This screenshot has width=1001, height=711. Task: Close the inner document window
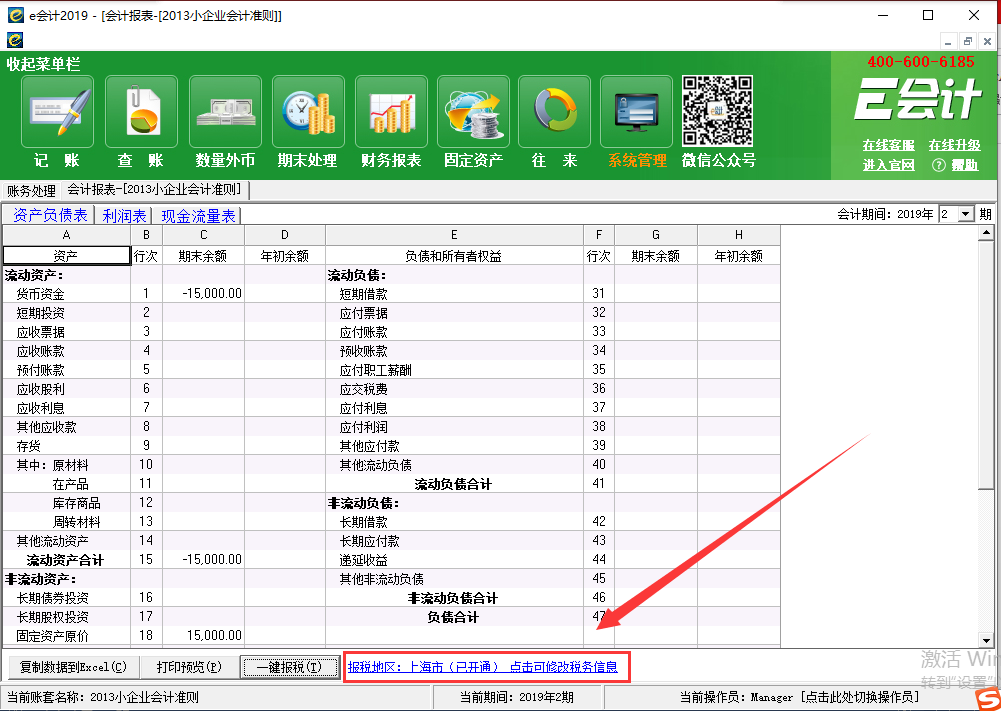pyautogui.click(x=987, y=41)
